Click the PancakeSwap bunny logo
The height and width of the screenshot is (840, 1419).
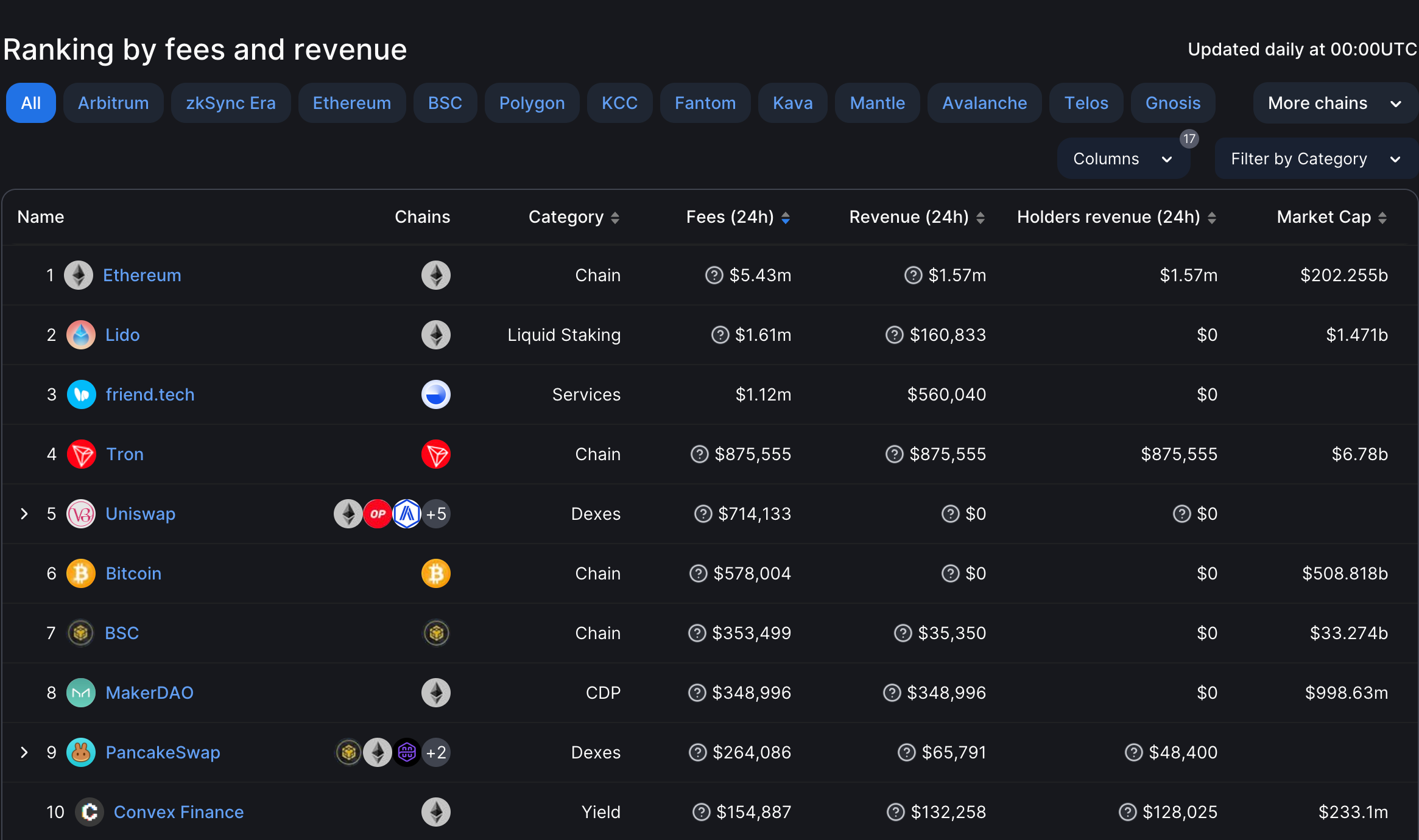(81, 752)
